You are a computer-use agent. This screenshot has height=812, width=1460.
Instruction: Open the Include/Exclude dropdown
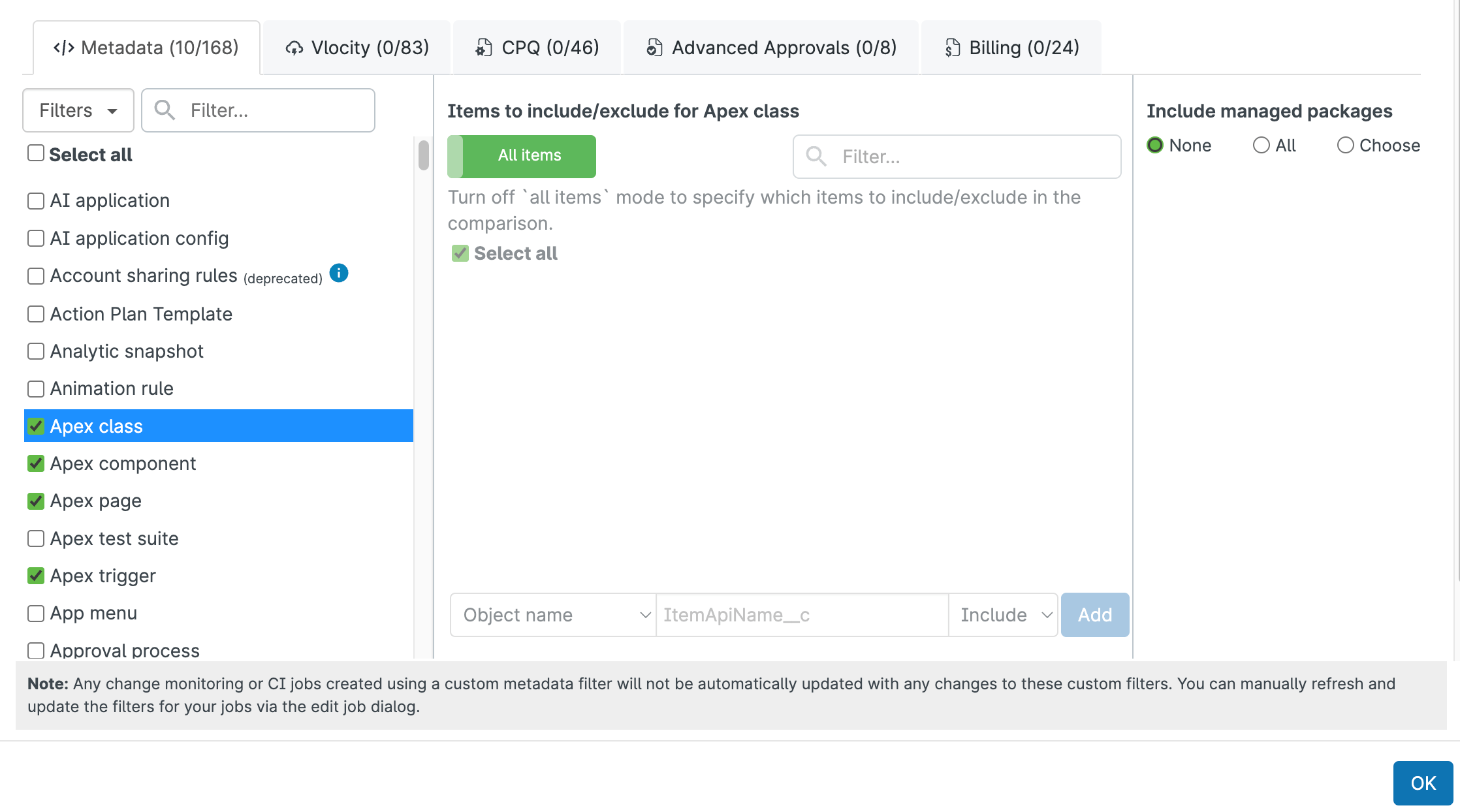click(1003, 615)
